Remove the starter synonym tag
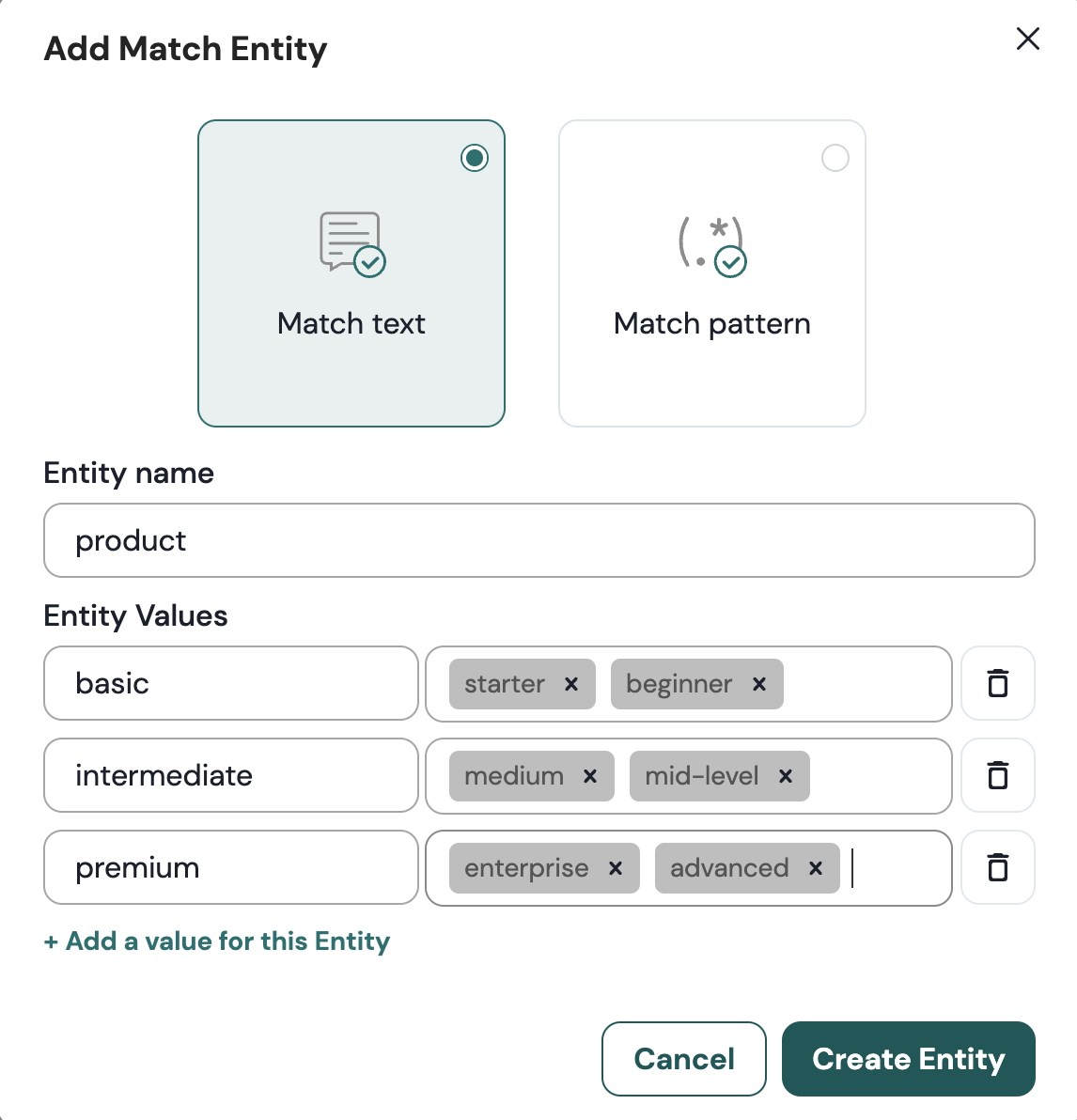Screen dimensions: 1077x1120 (x=570, y=685)
